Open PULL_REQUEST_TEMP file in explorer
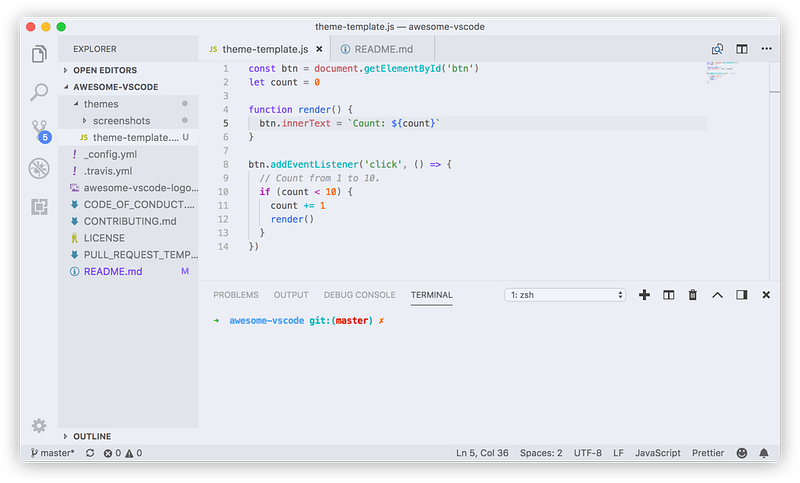The height and width of the screenshot is (483, 800). click(128, 255)
